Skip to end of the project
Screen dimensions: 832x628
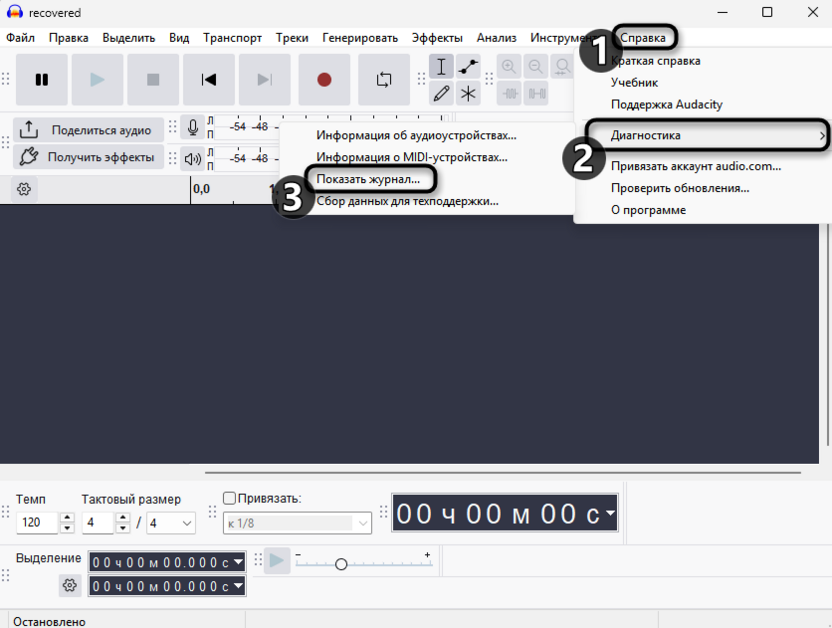264,80
